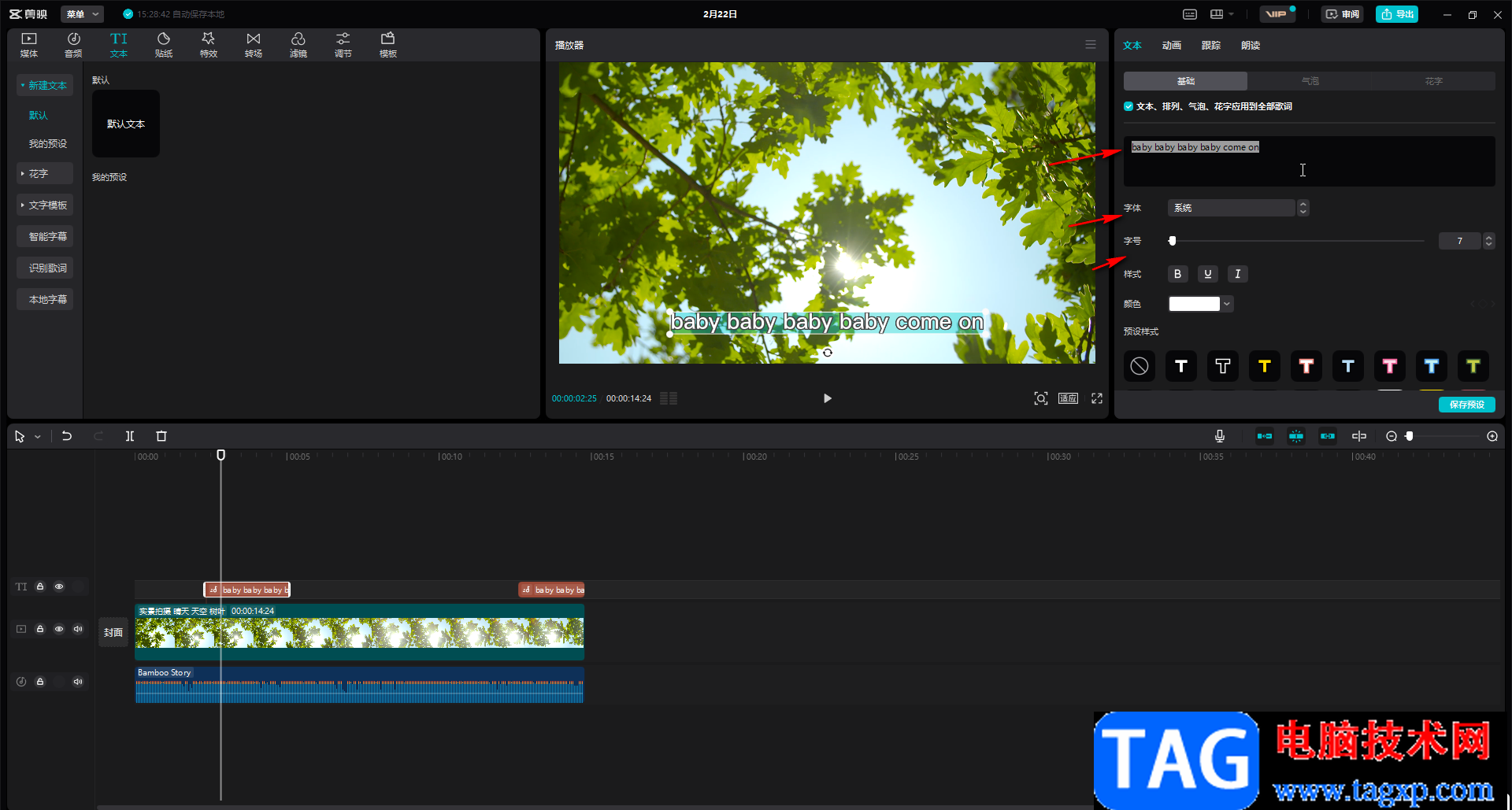The image size is (1512, 810).
Task: Click the undo arrow in timeline toolbar
Action: tap(67, 436)
